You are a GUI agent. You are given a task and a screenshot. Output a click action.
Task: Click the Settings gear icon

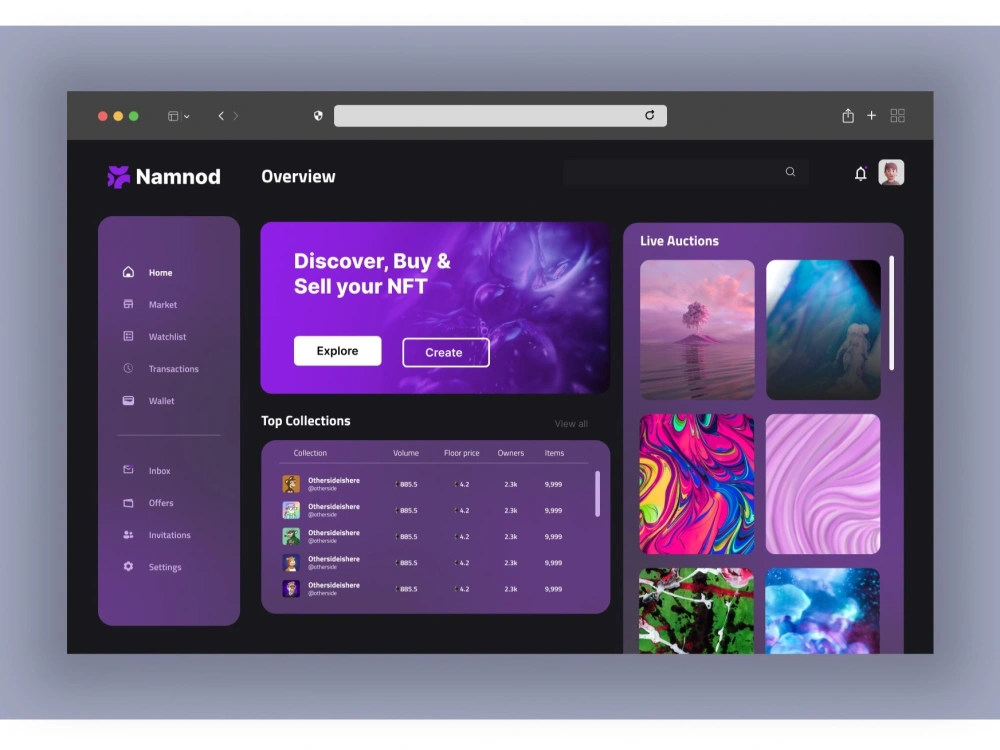pyautogui.click(x=128, y=566)
